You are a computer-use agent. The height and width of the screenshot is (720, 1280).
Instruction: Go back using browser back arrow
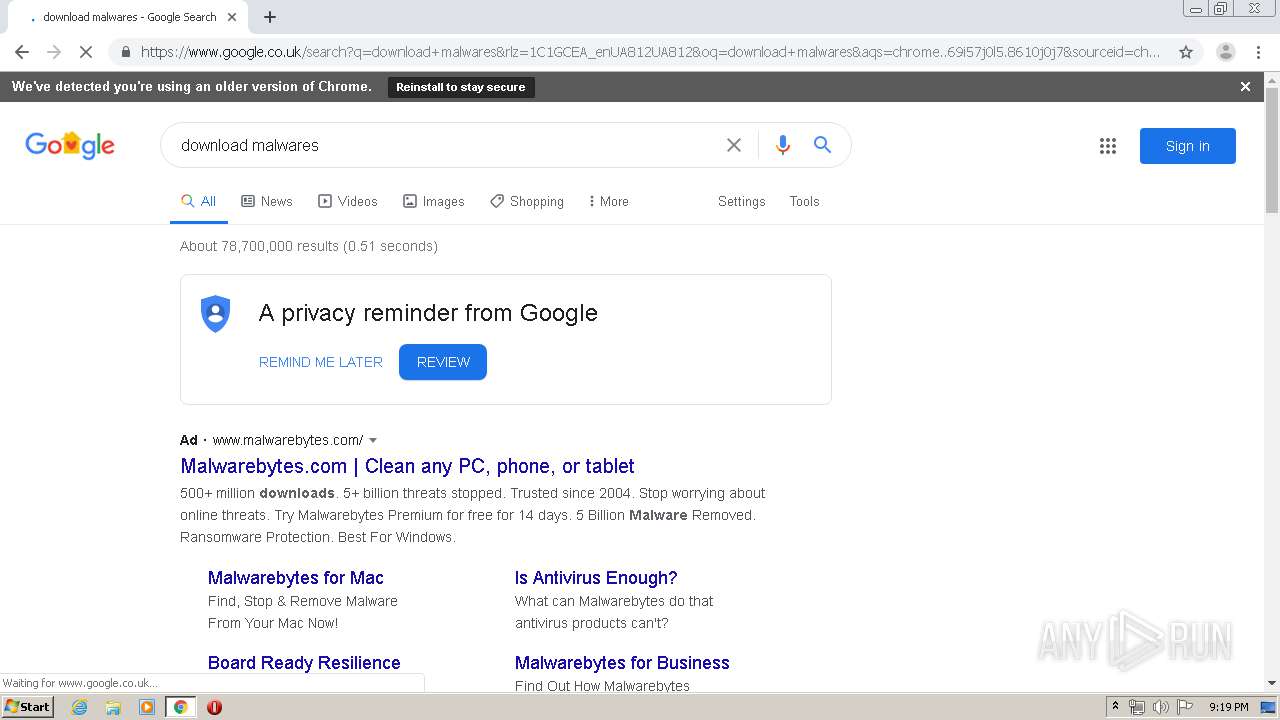pos(22,52)
